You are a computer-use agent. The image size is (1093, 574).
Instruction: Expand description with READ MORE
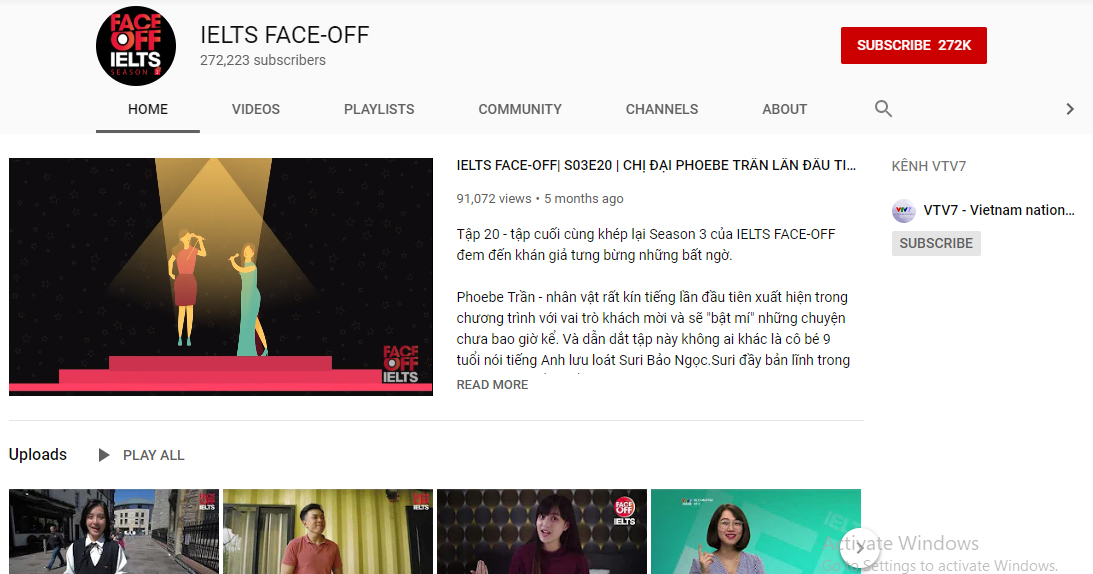tap(492, 385)
